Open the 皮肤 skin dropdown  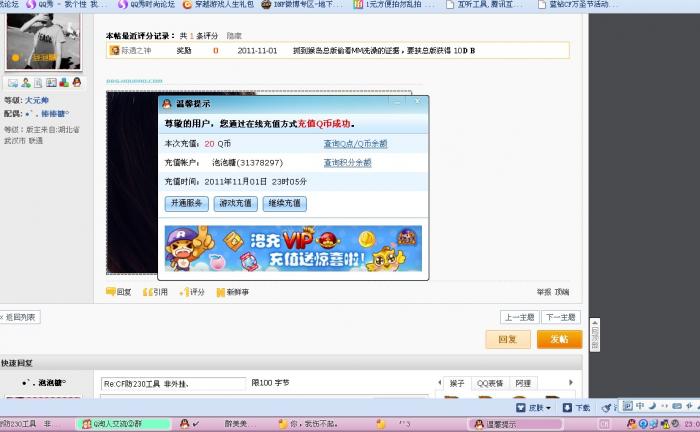[533, 408]
